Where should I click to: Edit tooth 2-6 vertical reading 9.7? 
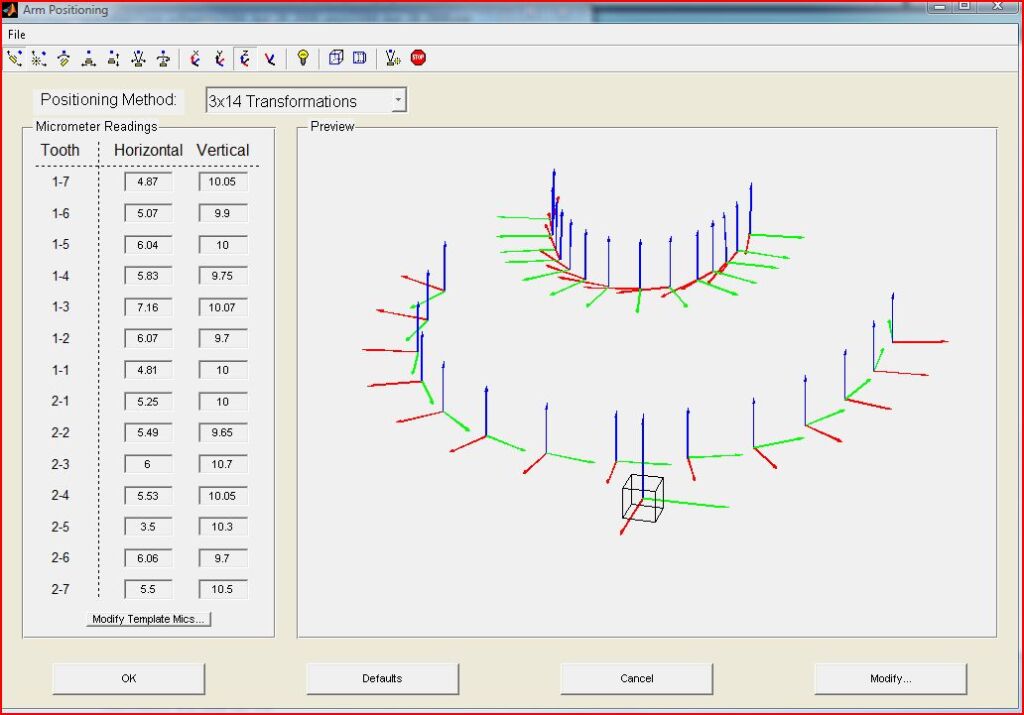223,558
